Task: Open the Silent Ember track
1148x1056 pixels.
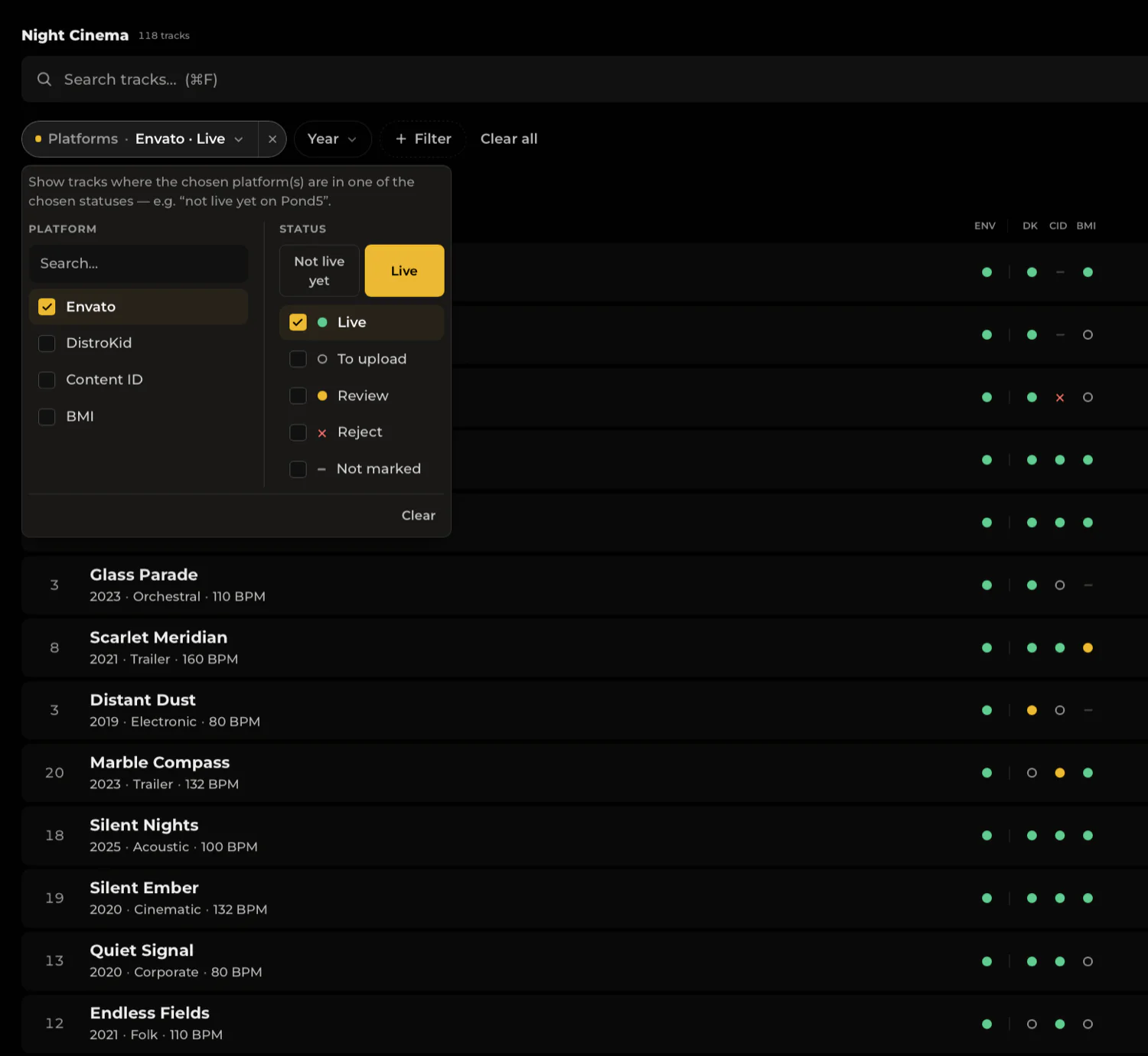Action: point(585,898)
